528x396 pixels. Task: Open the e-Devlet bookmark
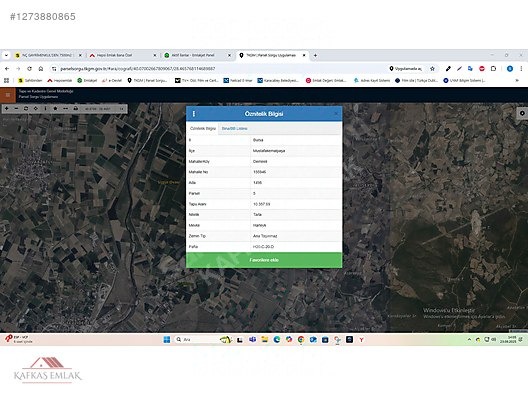[x=112, y=80]
